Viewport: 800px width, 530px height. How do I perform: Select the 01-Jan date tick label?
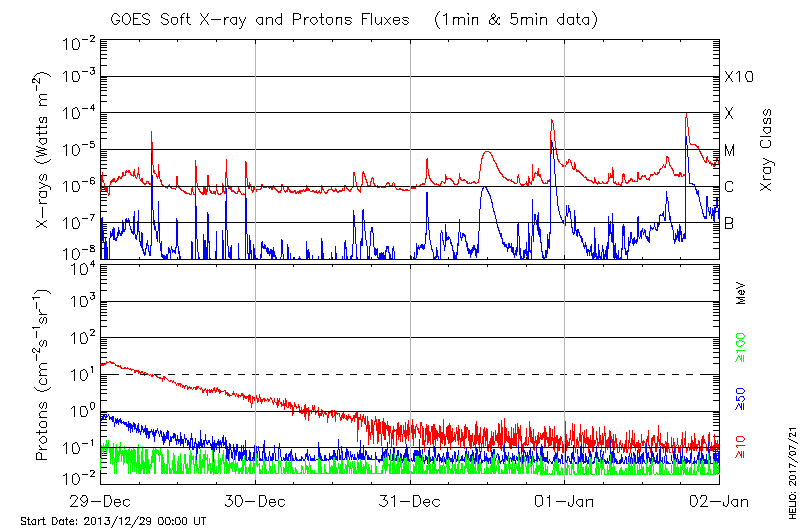pos(565,501)
